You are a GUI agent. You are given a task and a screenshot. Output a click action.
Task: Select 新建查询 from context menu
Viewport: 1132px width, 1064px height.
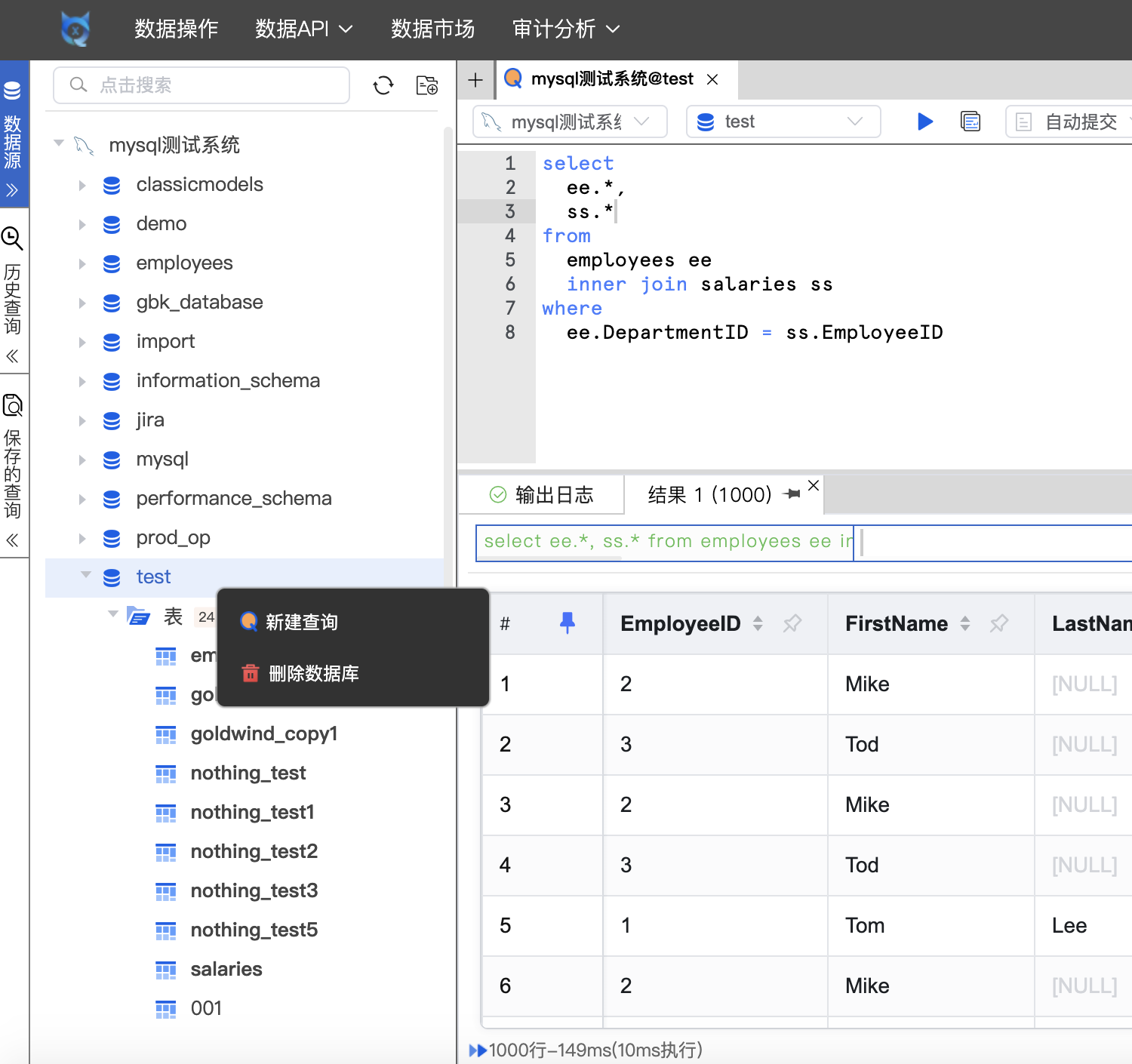(301, 622)
